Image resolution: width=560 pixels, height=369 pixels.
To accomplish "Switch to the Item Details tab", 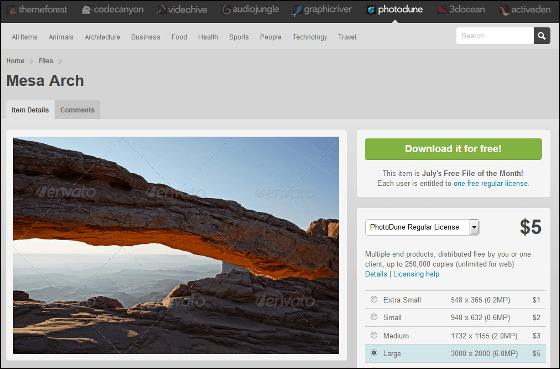I will [30, 110].
